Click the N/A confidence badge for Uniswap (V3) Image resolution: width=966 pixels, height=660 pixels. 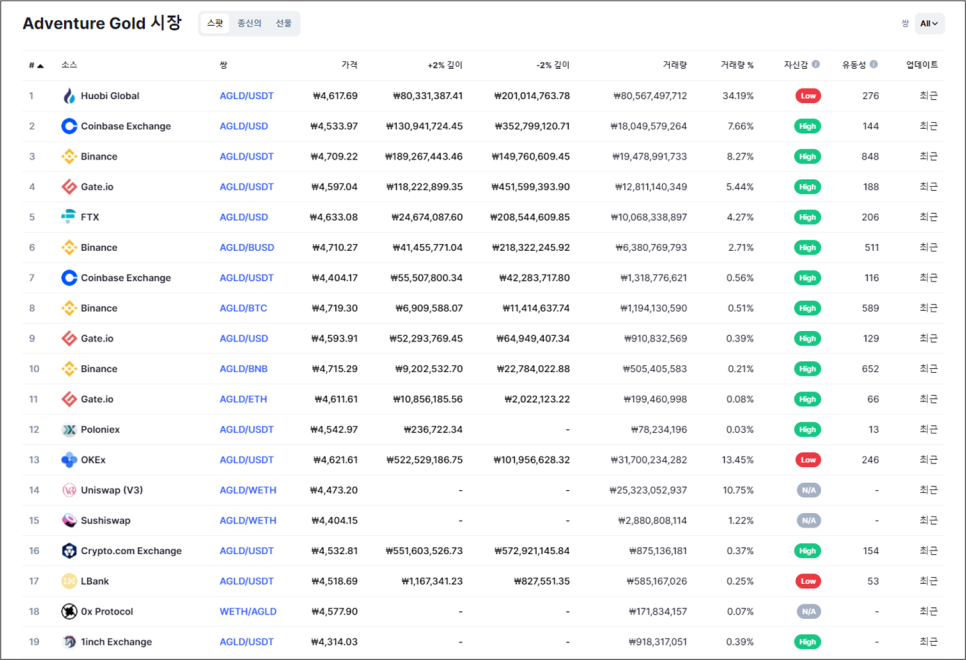[808, 490]
